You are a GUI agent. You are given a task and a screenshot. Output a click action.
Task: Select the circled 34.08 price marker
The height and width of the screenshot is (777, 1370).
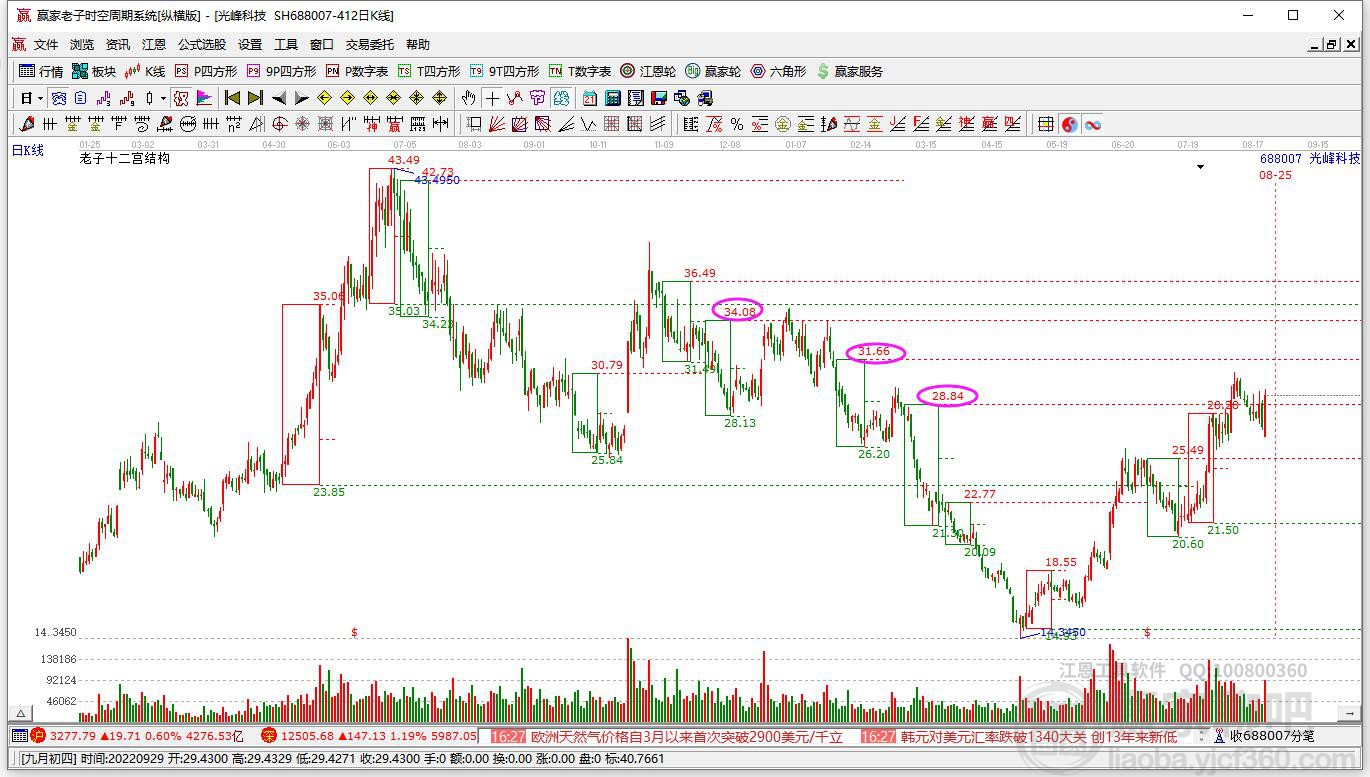pyautogui.click(x=738, y=311)
